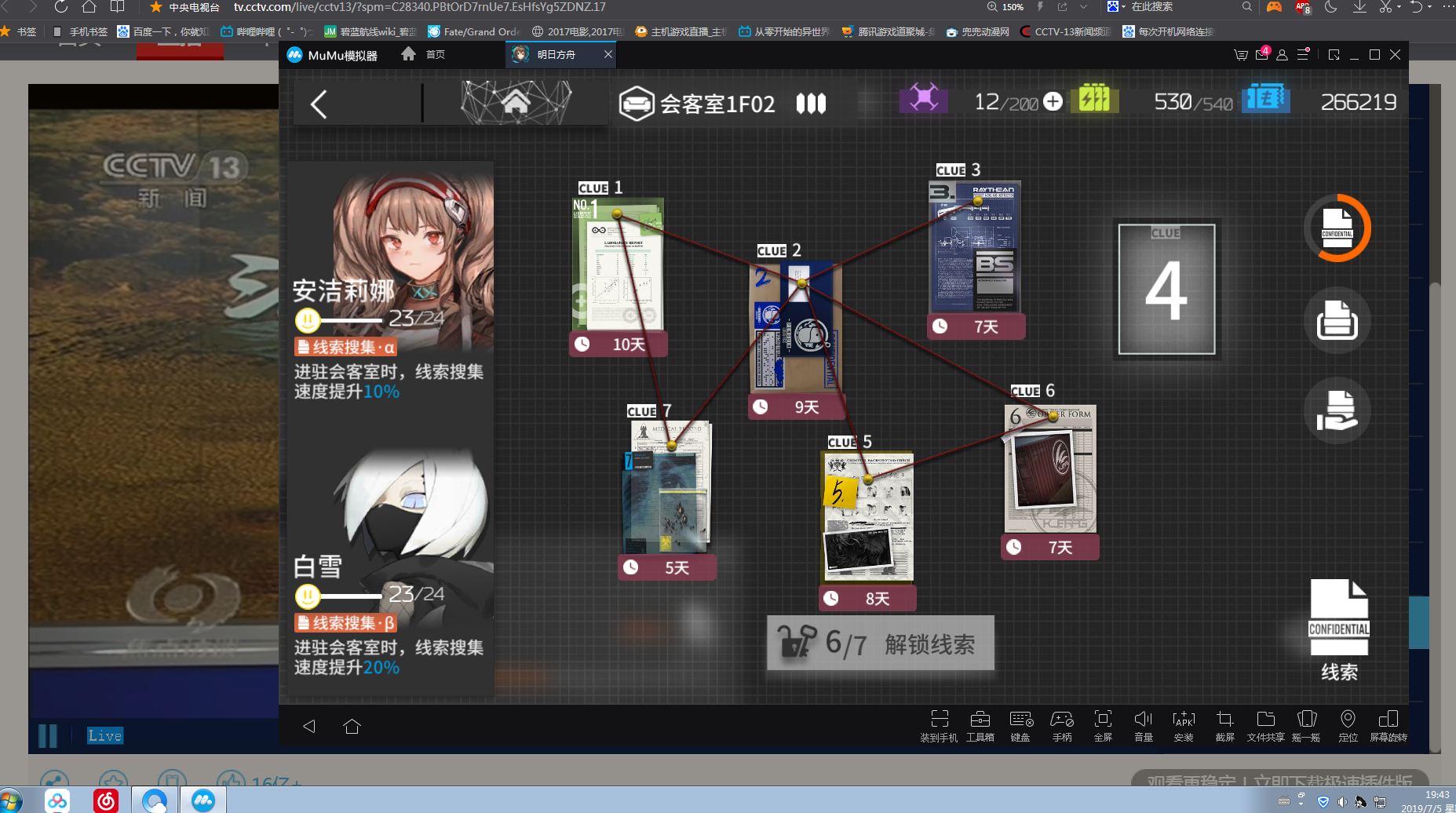The image size is (1456, 813).
Task: Open the Fate/Grand Order bookmark
Action: [x=474, y=31]
